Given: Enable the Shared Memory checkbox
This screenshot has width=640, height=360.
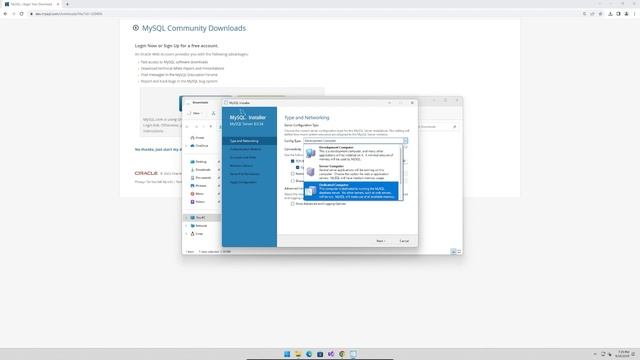Looking at the screenshot, I should 293,181.
